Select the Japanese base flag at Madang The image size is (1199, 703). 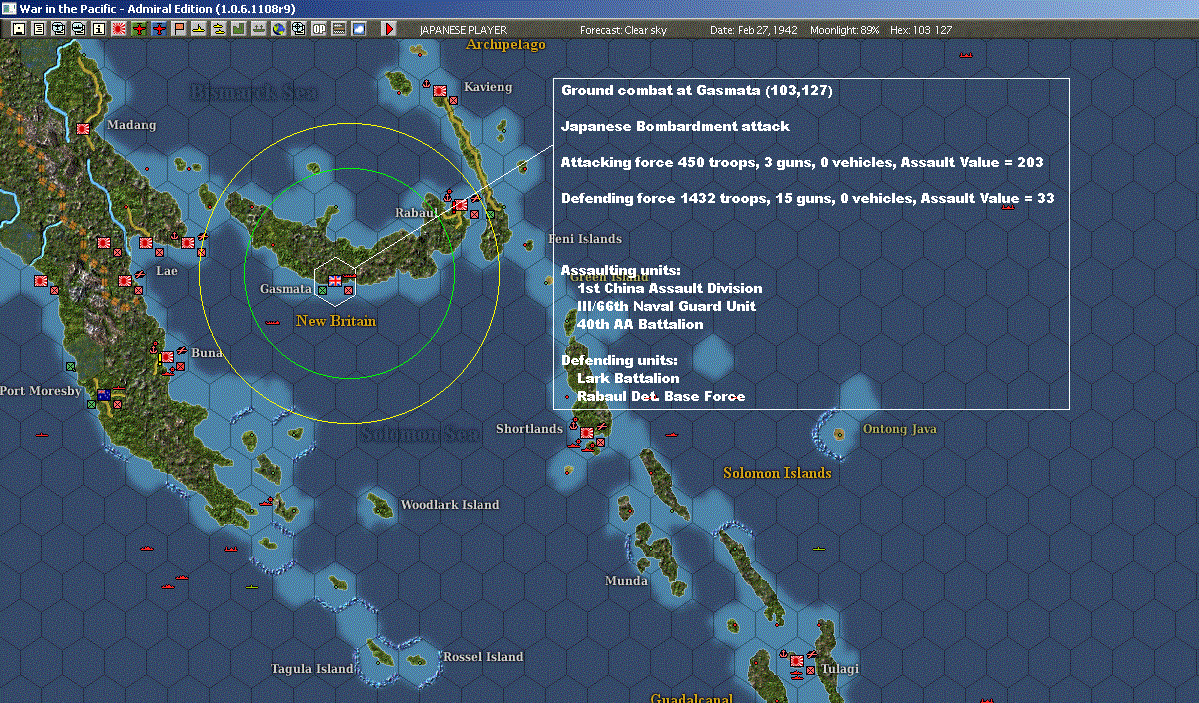[83, 129]
